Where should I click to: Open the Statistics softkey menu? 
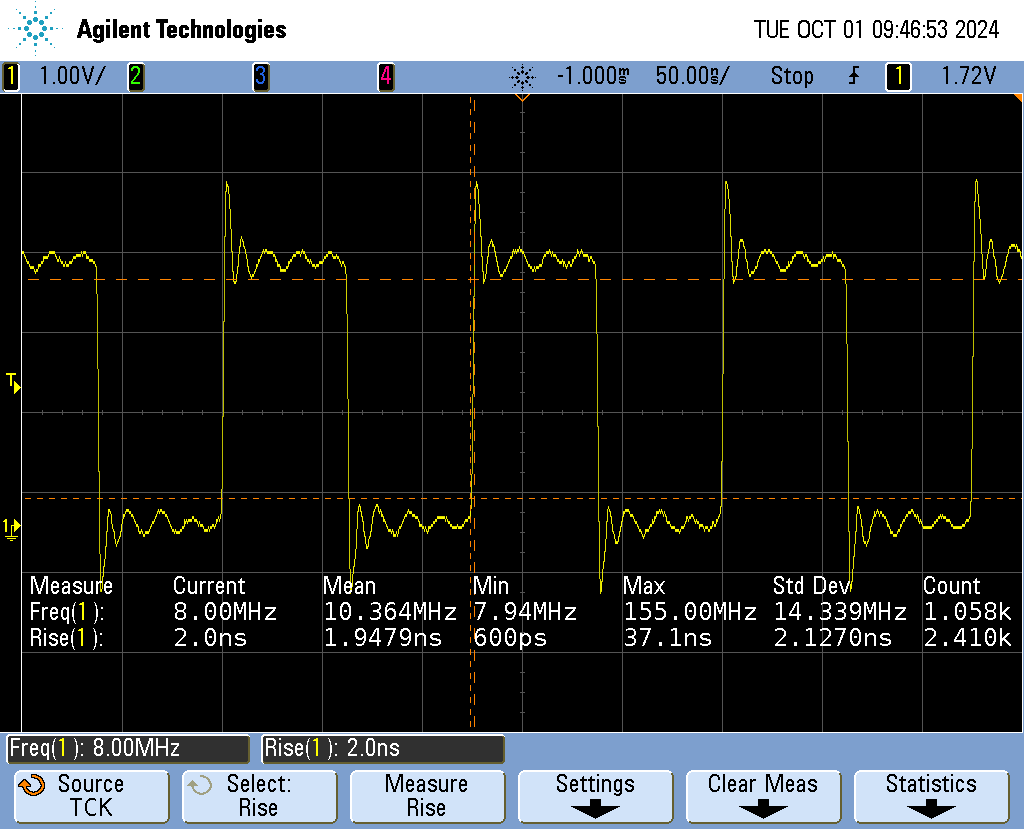click(x=931, y=795)
